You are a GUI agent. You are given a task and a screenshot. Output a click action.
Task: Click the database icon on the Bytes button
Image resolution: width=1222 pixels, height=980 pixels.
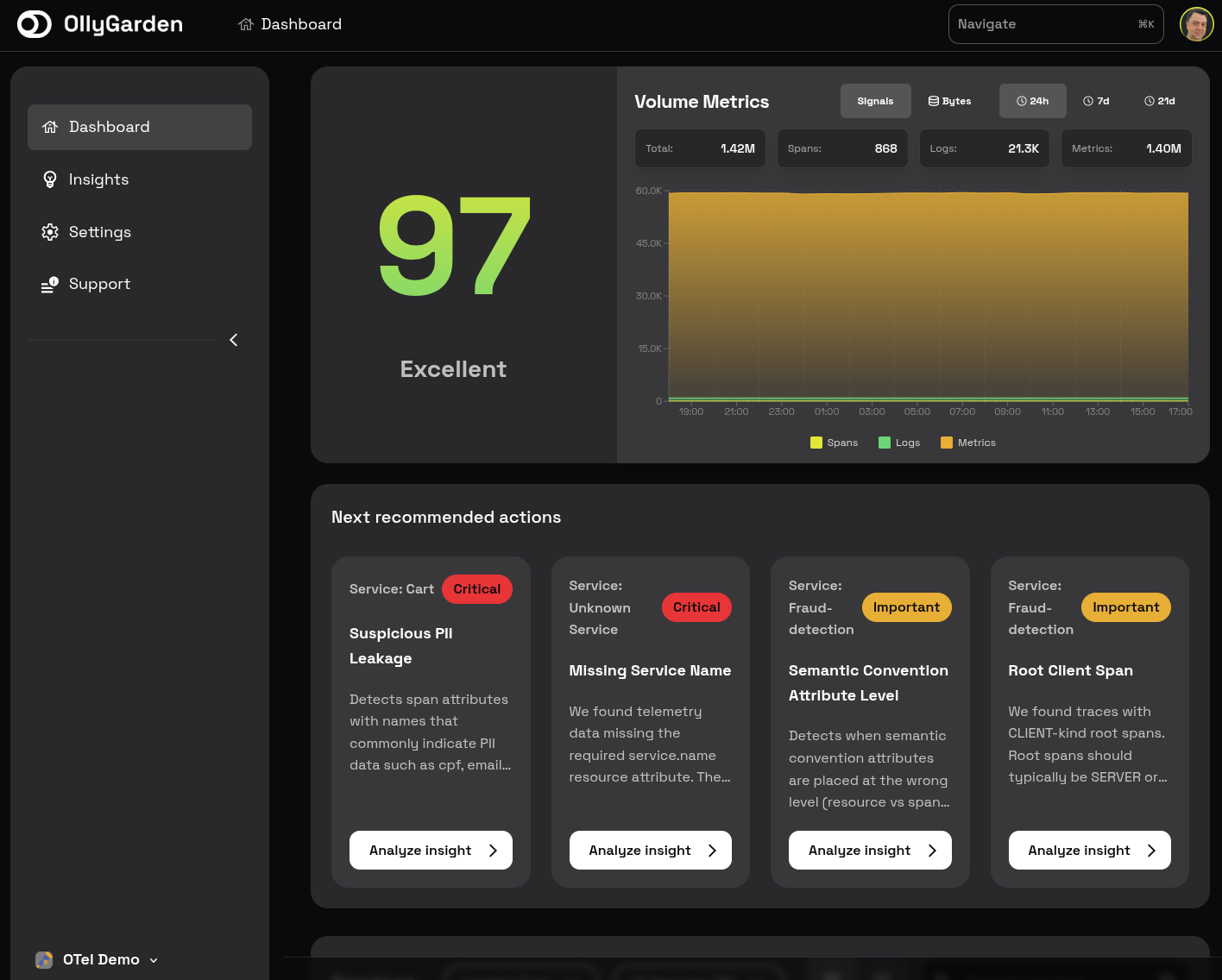click(933, 101)
